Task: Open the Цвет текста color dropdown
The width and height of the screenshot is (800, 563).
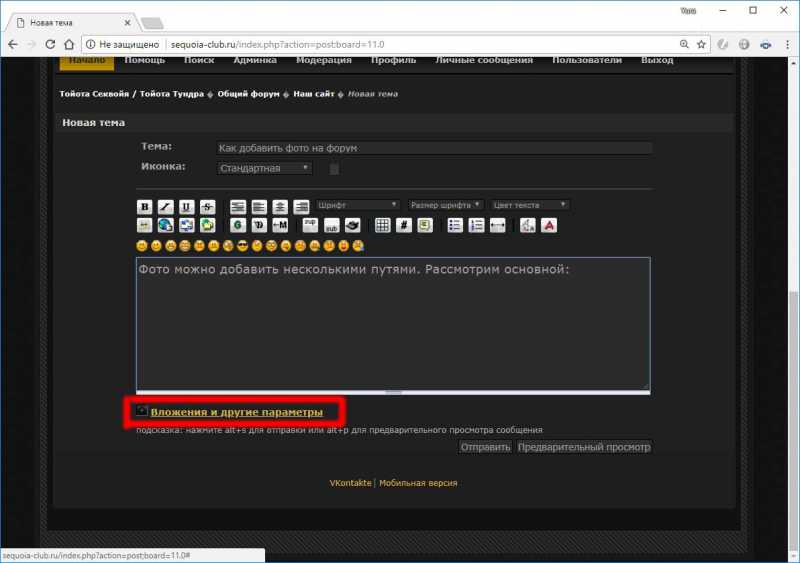Action: 530,205
